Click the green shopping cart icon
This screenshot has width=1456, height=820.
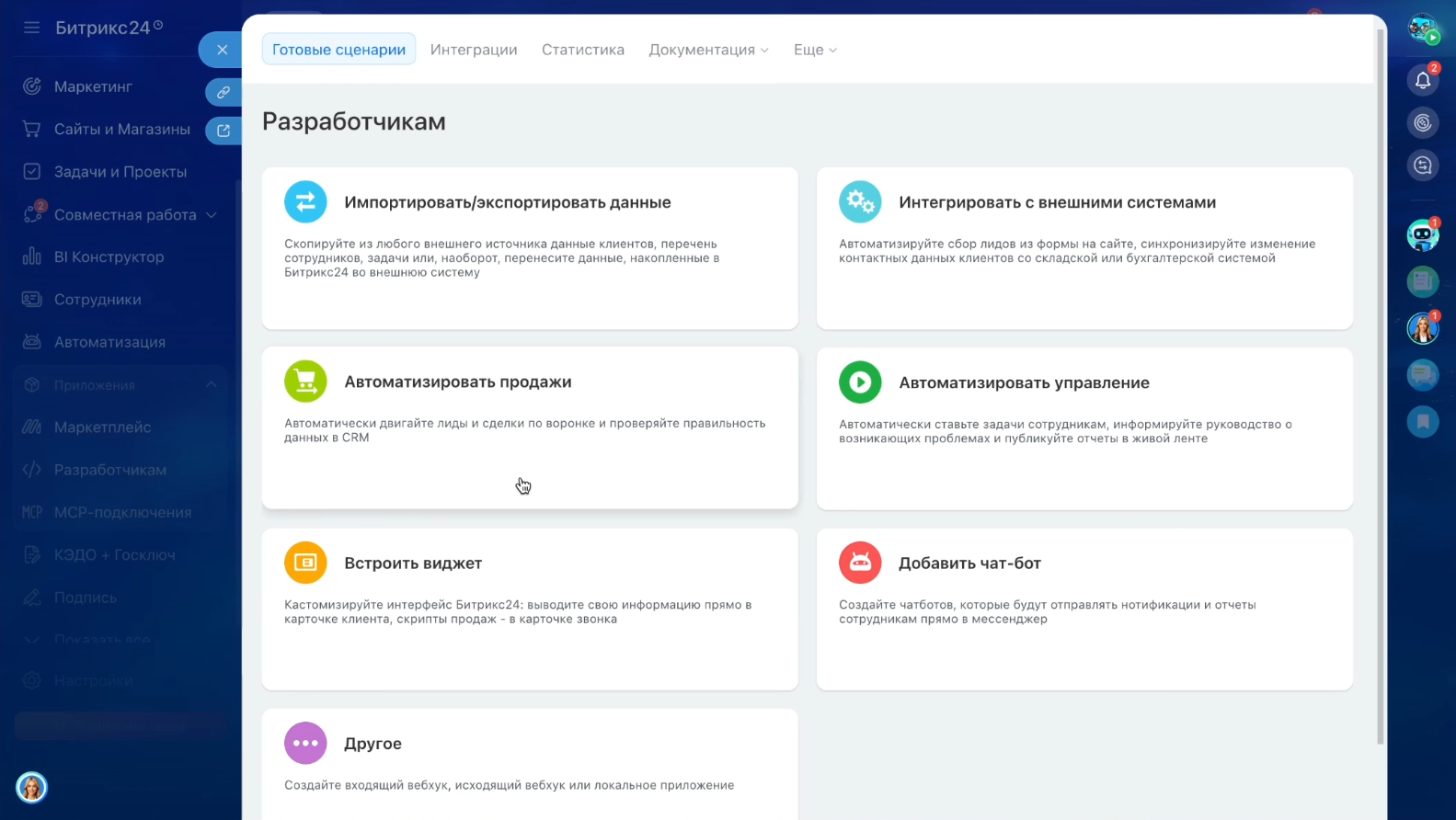coord(305,382)
